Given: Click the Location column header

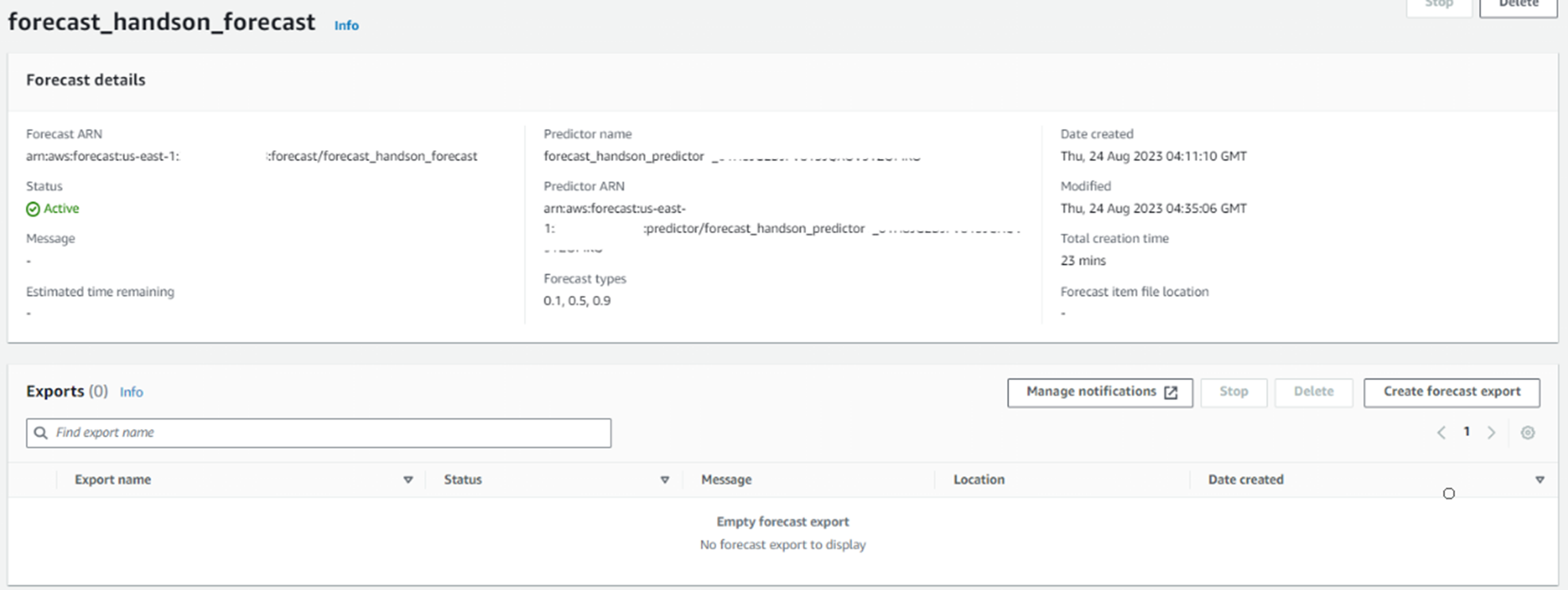Looking at the screenshot, I should pos(979,480).
